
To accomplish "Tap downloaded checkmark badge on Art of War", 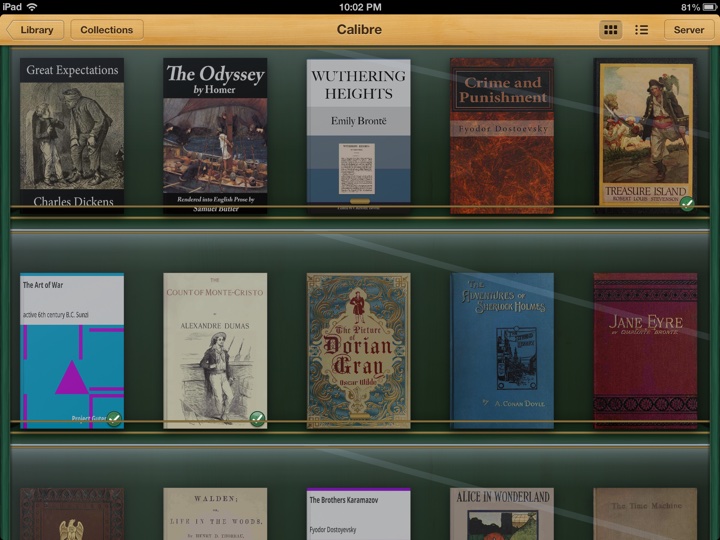I will [114, 419].
